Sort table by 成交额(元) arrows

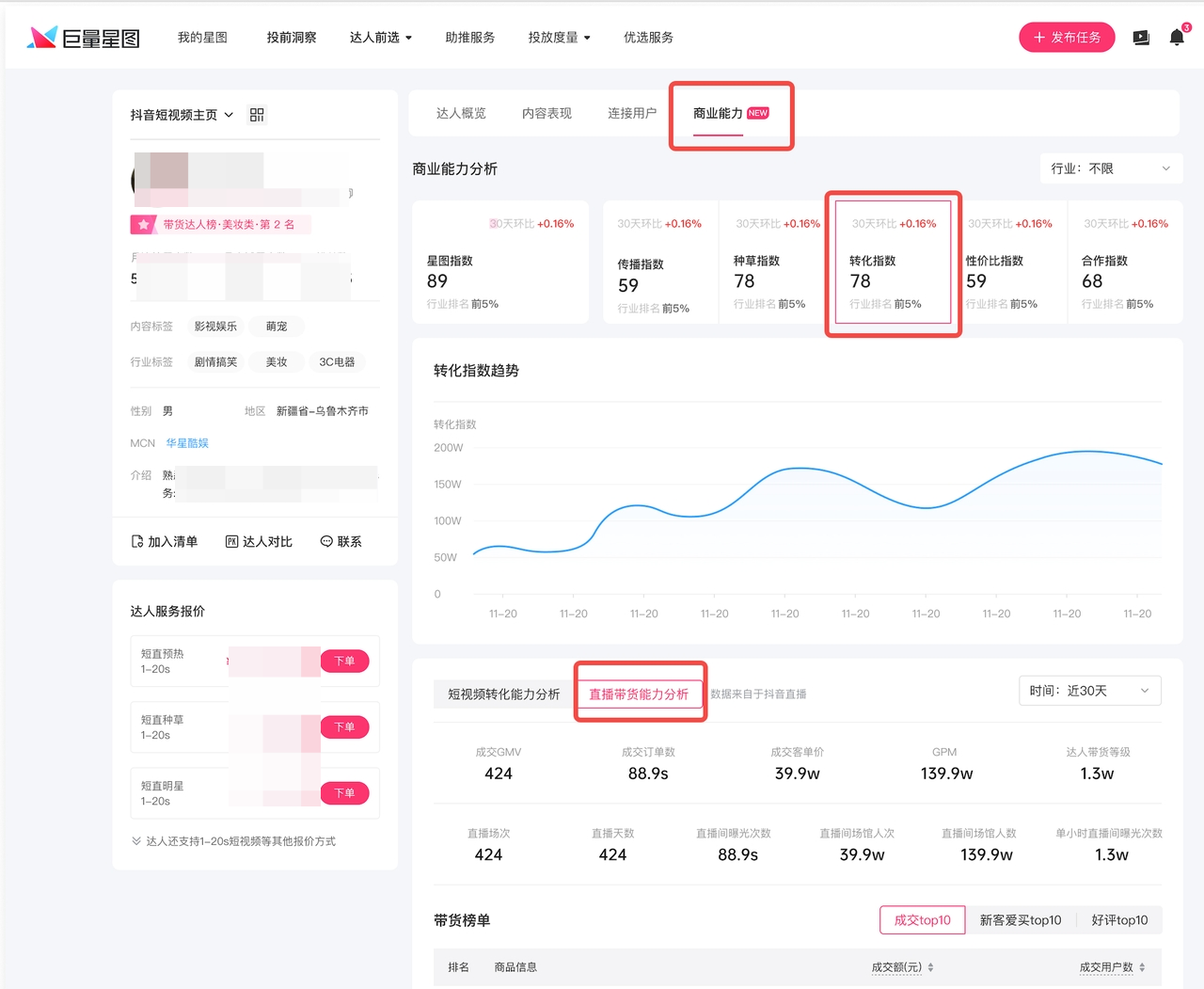click(x=930, y=967)
